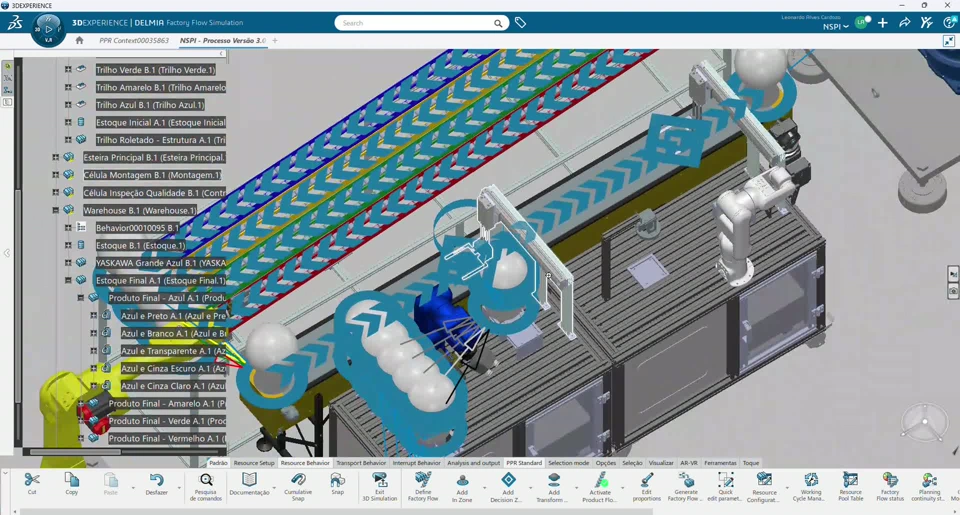Click the tag icon beside search
The height and width of the screenshot is (515, 960).
pyautogui.click(x=520, y=23)
